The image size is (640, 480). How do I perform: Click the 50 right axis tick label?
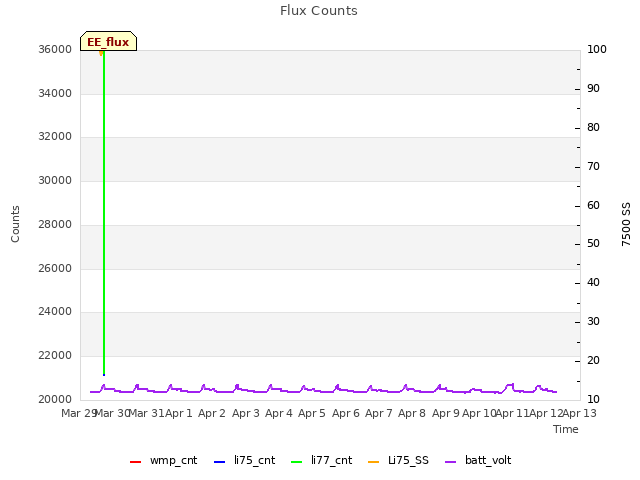click(593, 244)
